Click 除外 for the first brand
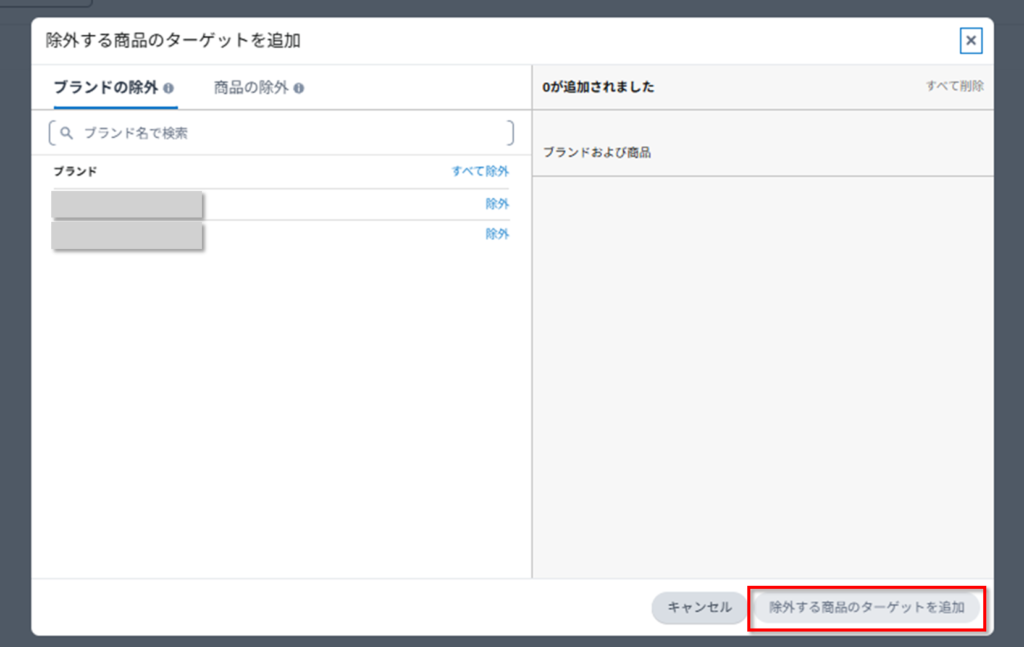Viewport: 1024px width, 647px height. click(x=497, y=204)
